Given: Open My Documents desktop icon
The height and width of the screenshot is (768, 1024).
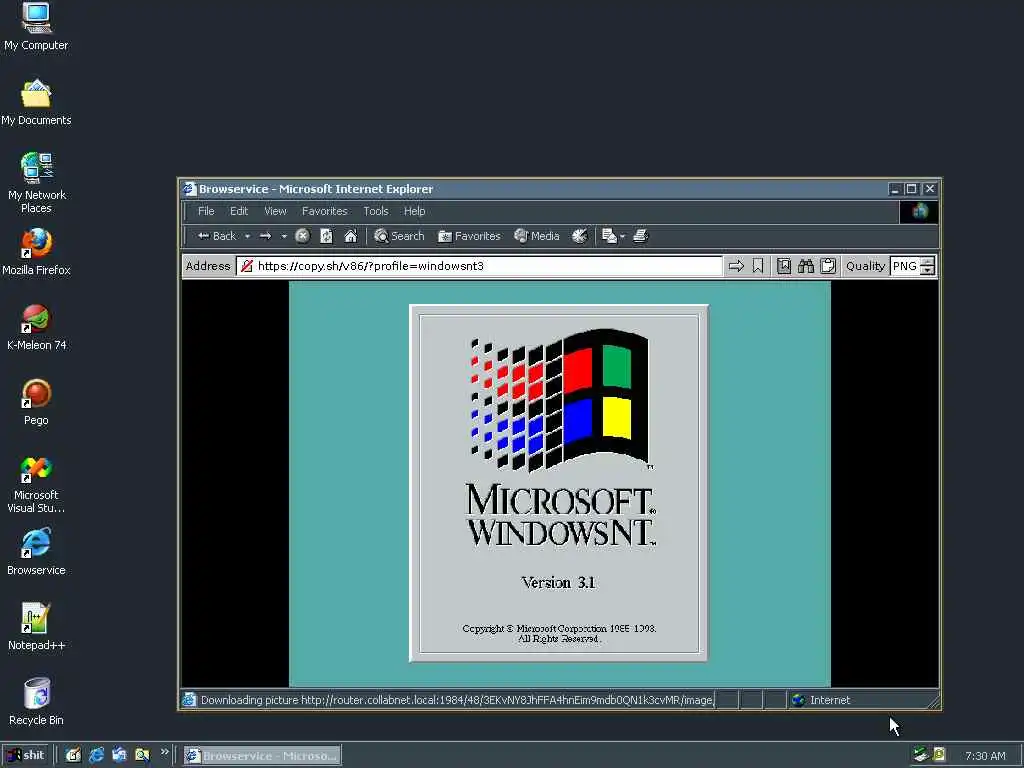Looking at the screenshot, I should (x=36, y=103).
